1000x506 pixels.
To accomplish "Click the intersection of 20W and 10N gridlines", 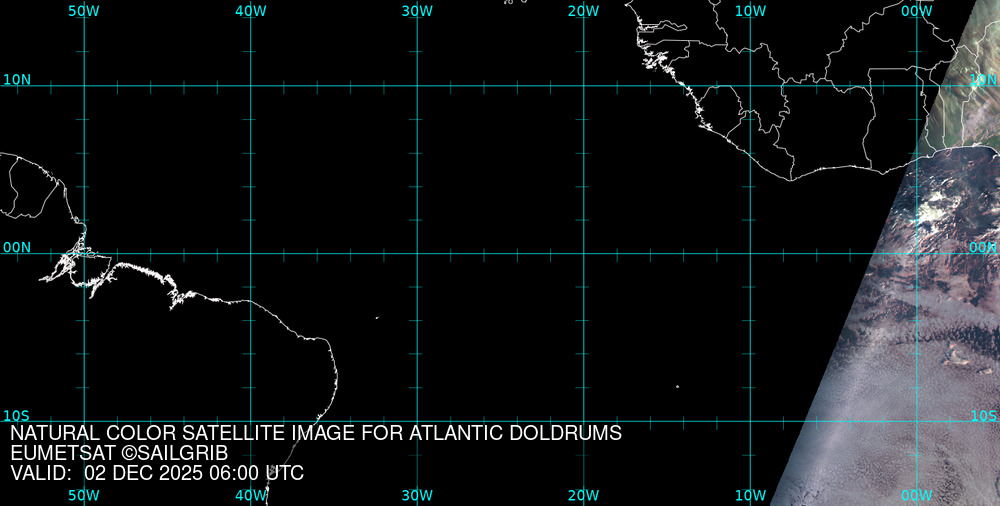I will pos(583,85).
